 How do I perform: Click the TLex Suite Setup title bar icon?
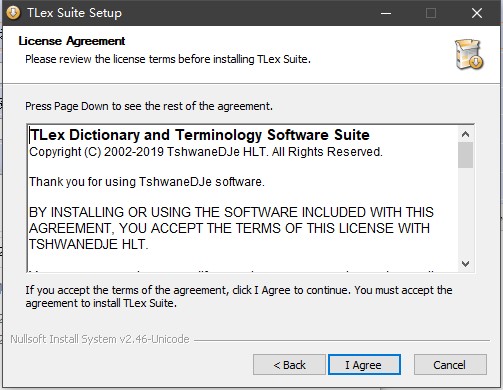click(x=13, y=13)
